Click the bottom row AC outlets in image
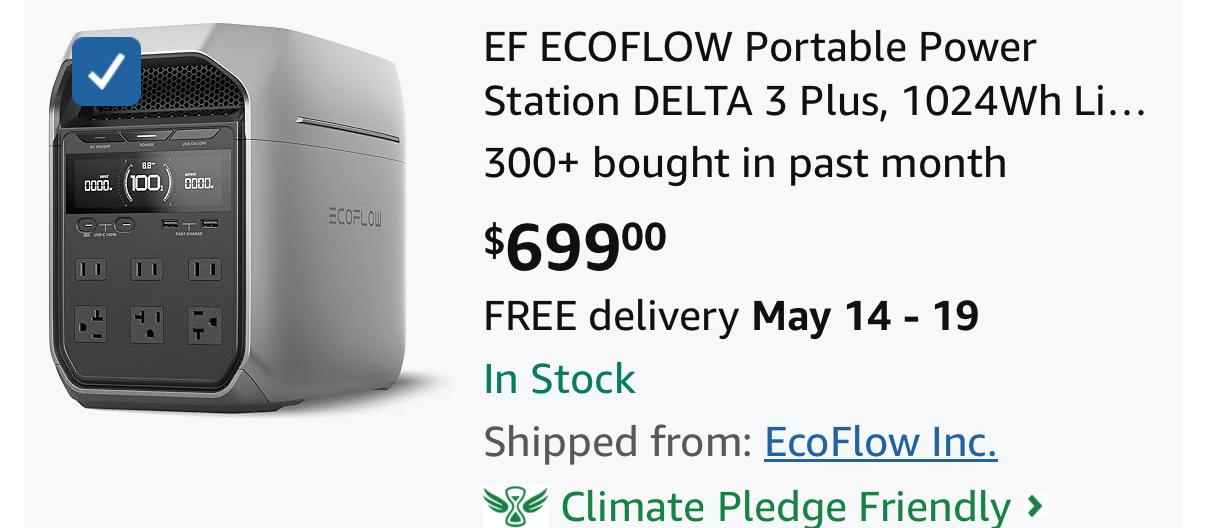 (x=147, y=325)
